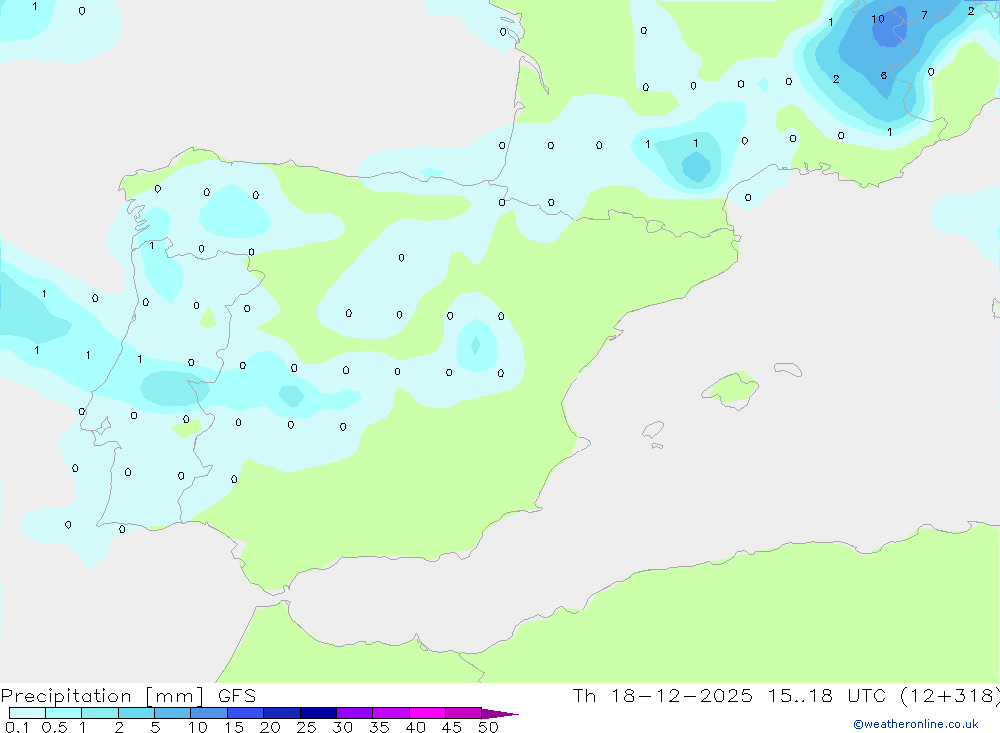Click the legend label '30'

point(343,727)
